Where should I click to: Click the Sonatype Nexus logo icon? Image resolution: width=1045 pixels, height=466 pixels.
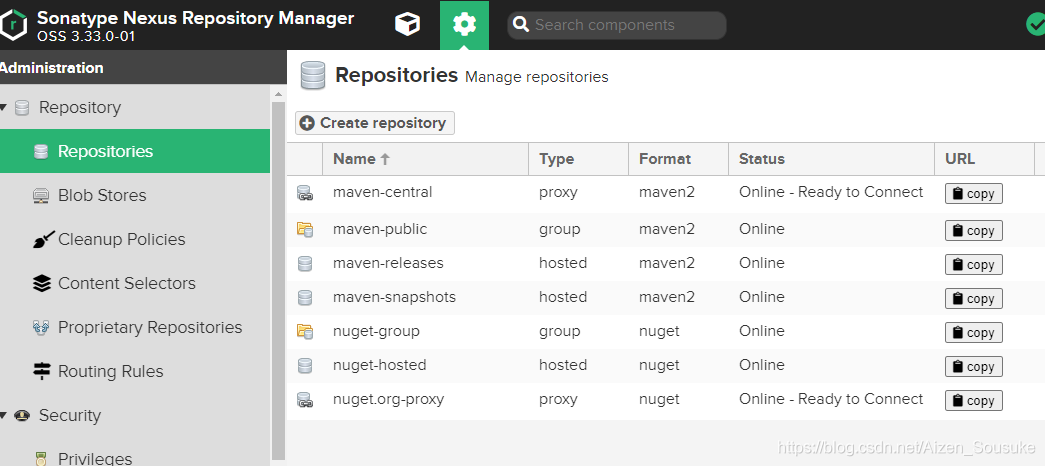click(x=14, y=25)
